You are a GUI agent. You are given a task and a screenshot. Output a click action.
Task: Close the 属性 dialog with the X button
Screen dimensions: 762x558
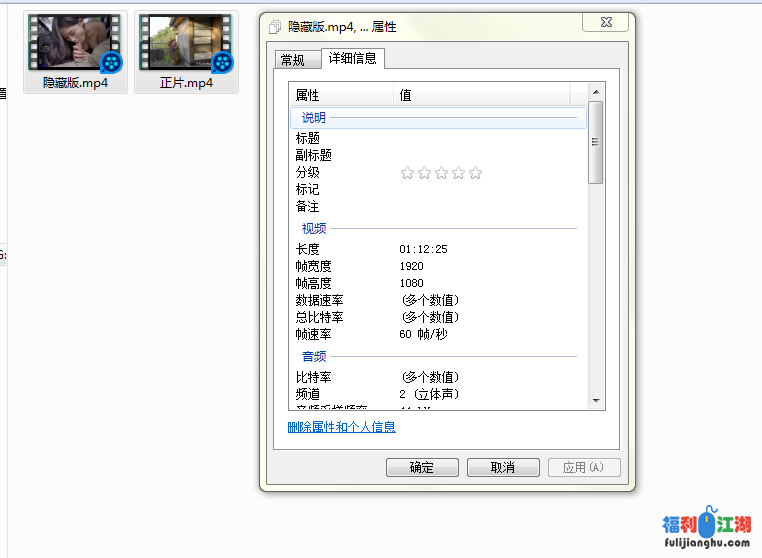tap(606, 23)
